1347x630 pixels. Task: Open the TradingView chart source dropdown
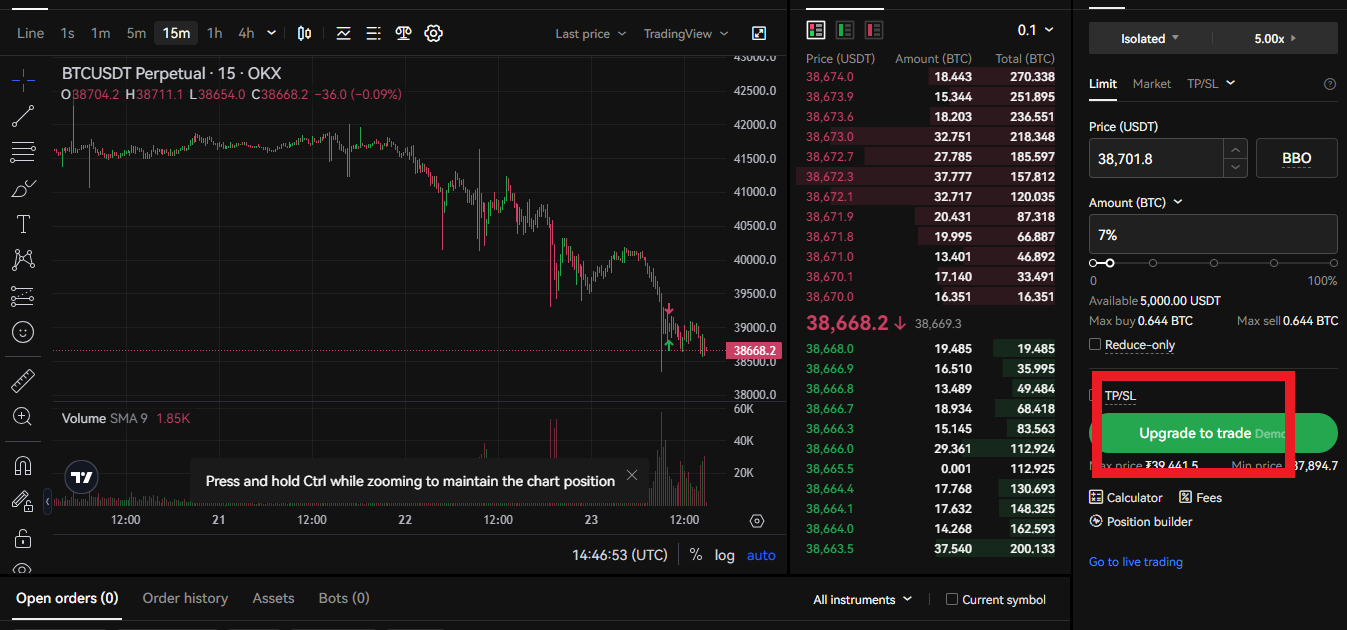point(686,34)
